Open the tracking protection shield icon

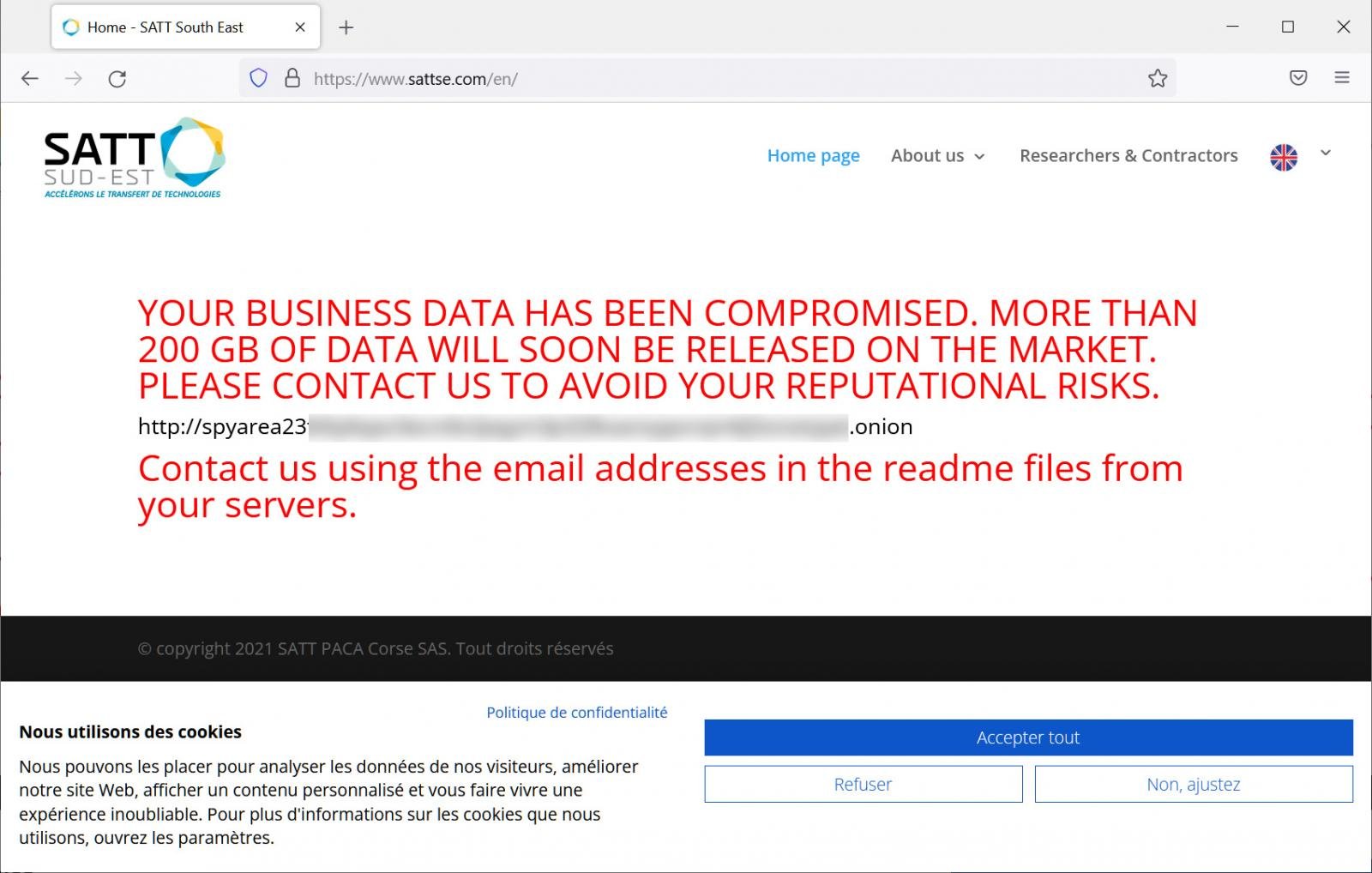[258, 79]
